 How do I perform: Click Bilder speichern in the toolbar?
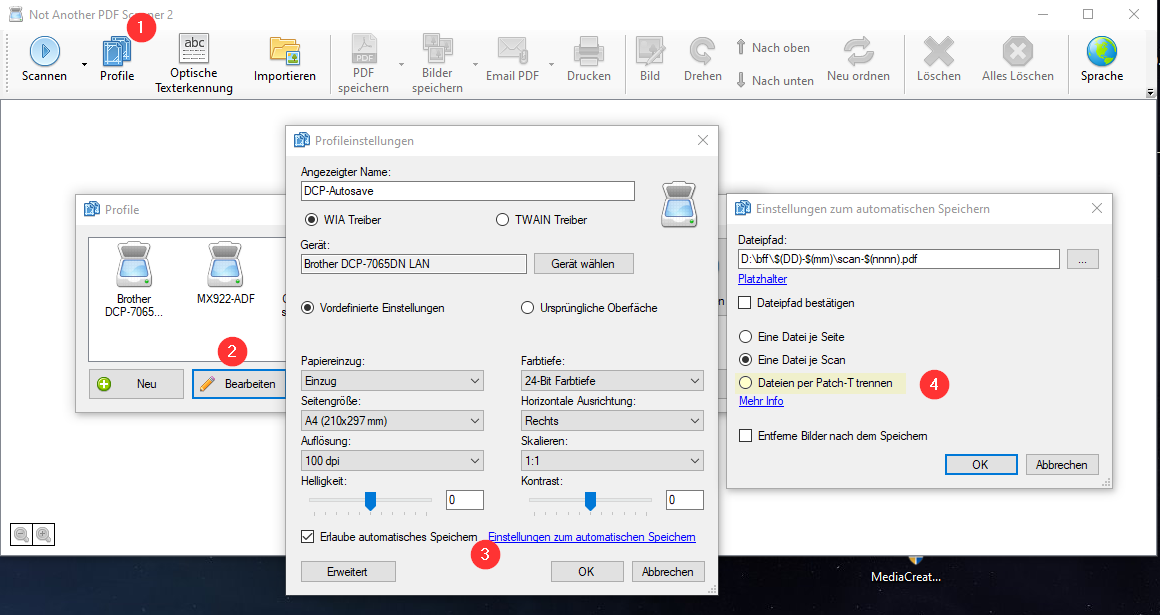(x=437, y=64)
